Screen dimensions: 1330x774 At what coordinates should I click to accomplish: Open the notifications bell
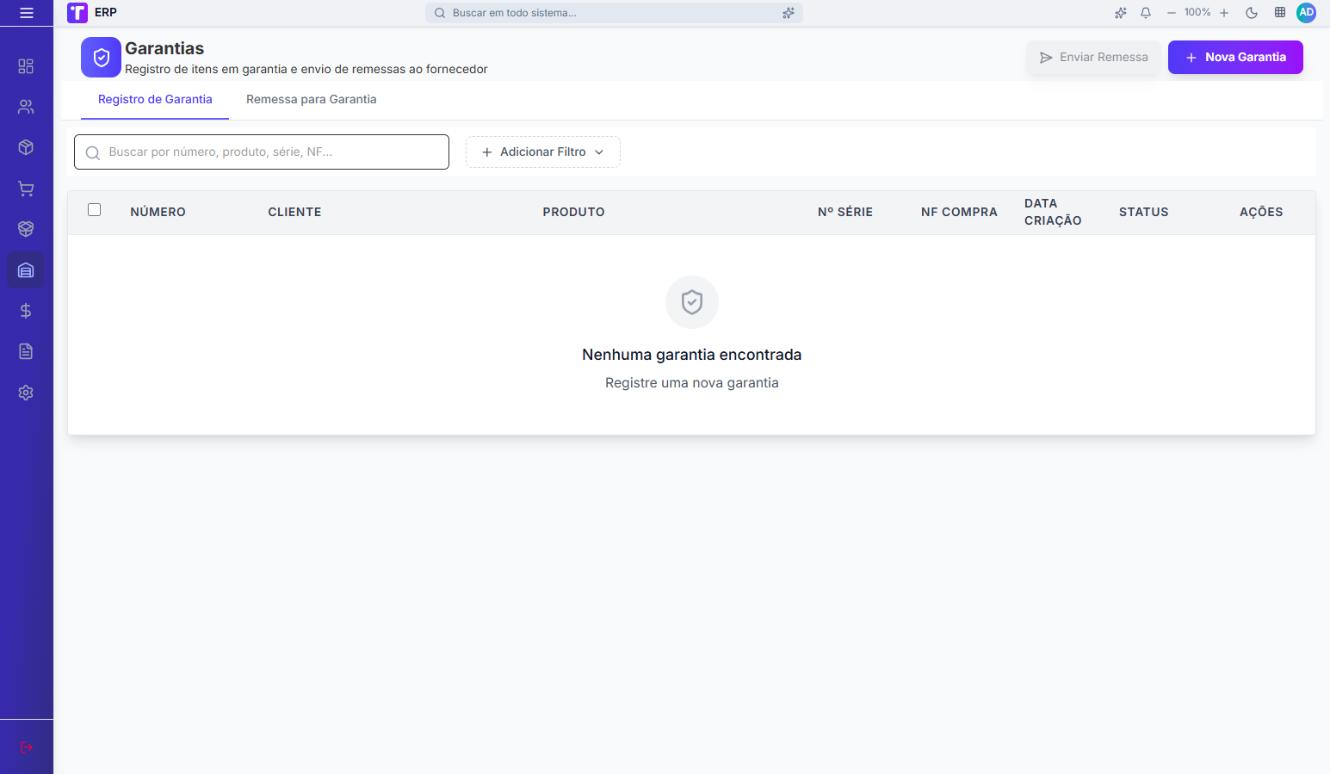(x=1146, y=13)
